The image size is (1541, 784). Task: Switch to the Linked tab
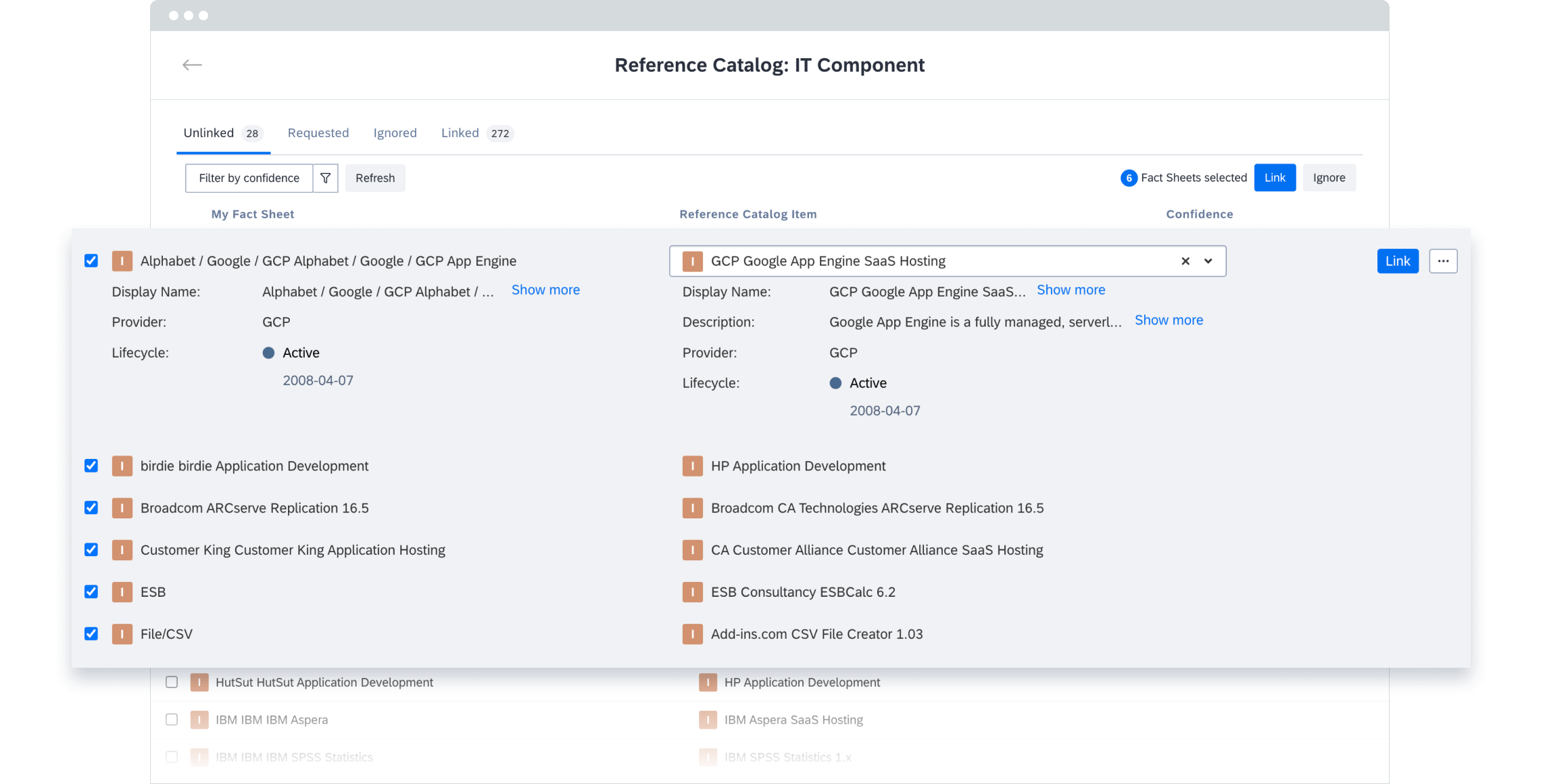[x=477, y=133]
